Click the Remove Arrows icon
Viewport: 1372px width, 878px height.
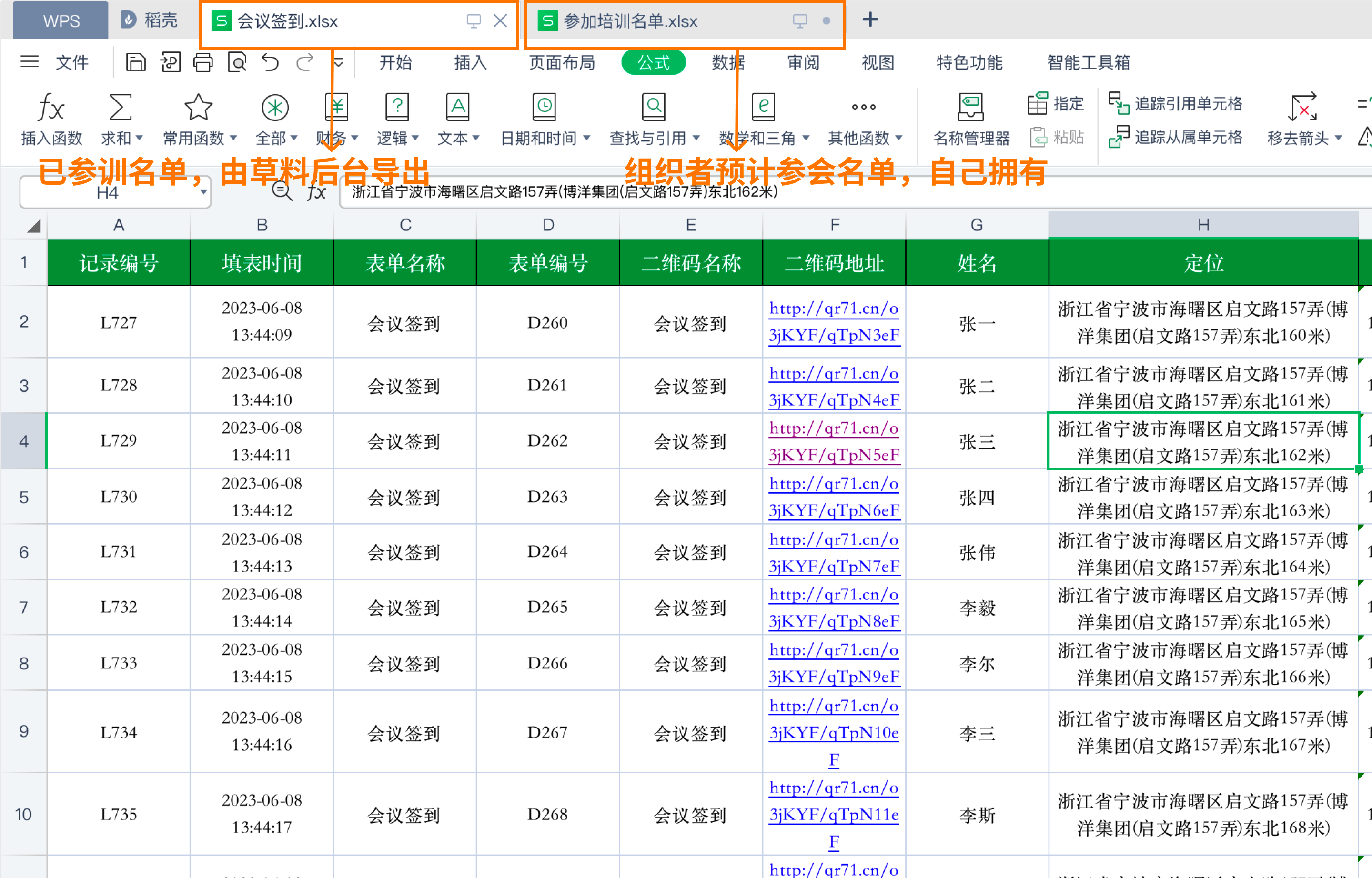click(x=1303, y=107)
